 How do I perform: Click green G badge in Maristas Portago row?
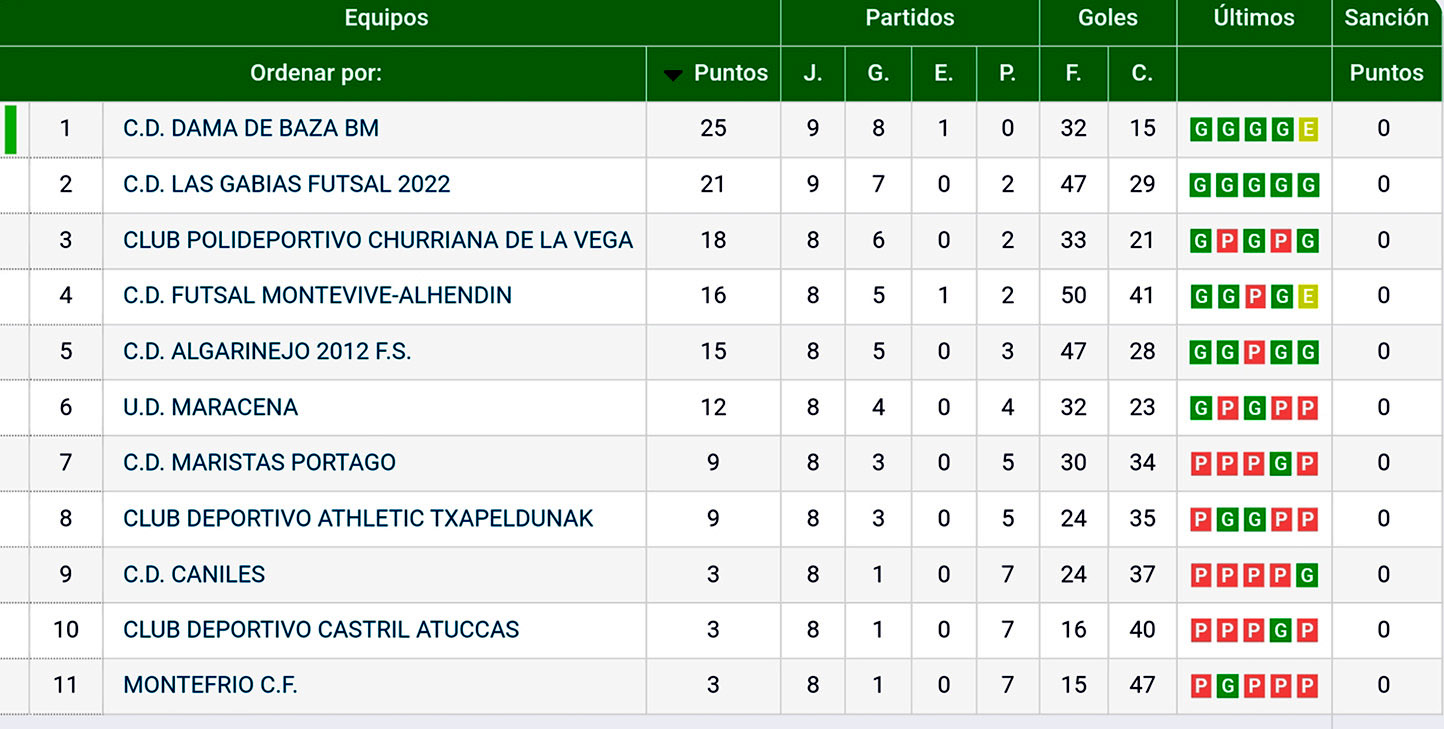click(1281, 464)
